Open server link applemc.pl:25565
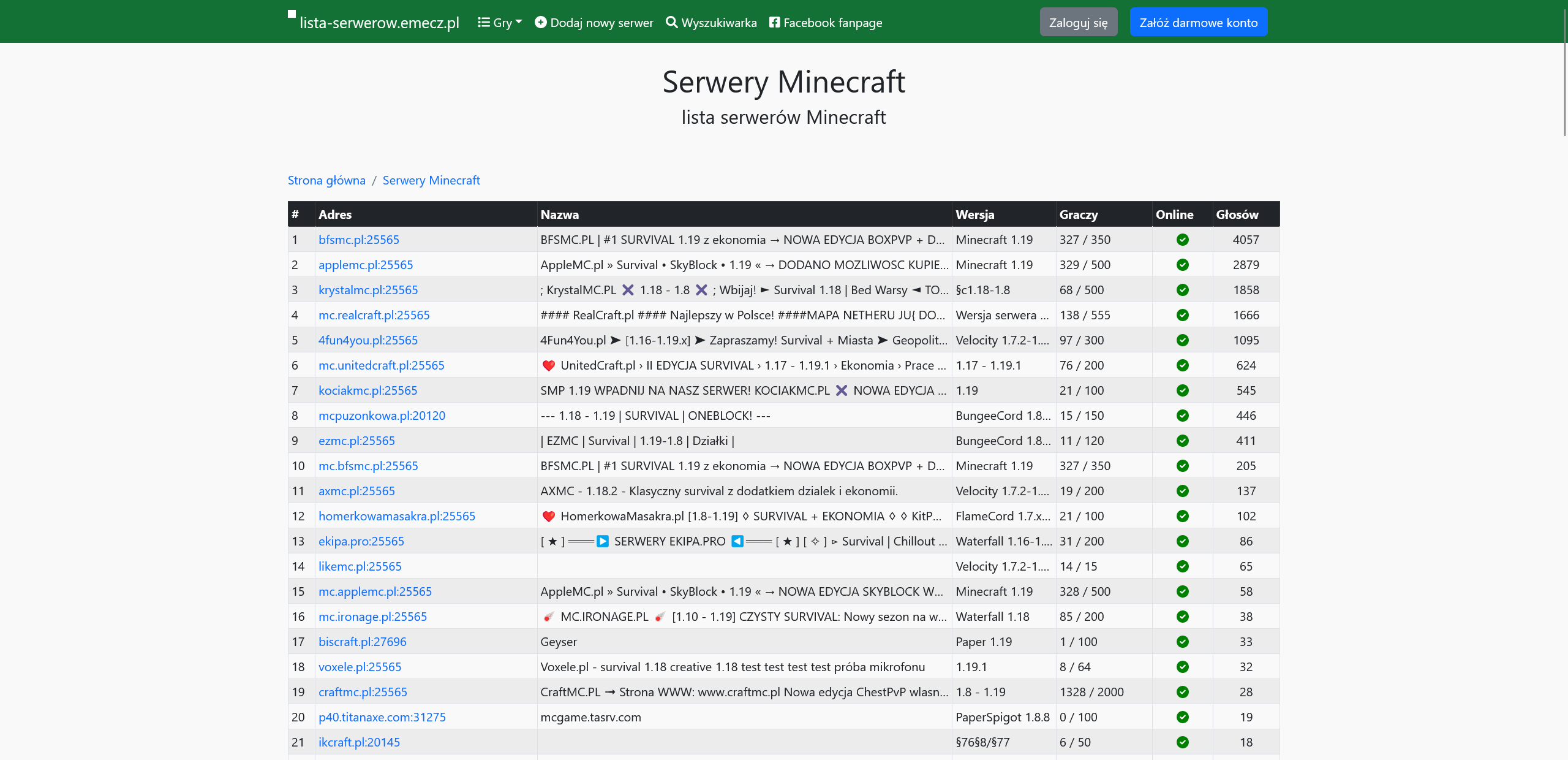 (x=366, y=265)
